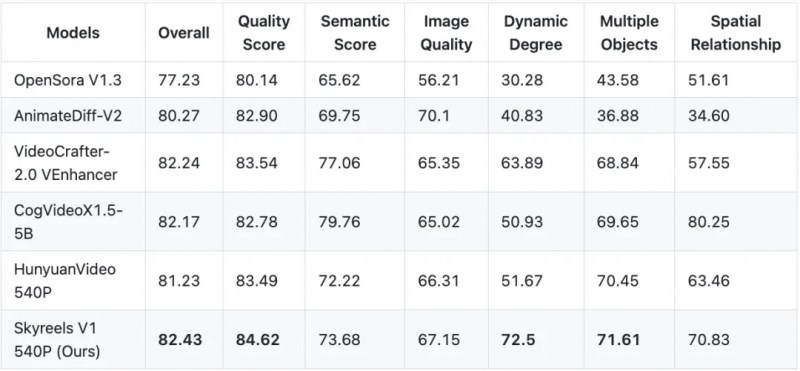800x371 pixels.
Task: Select the bold 82.43 overall score
Action: point(180,340)
